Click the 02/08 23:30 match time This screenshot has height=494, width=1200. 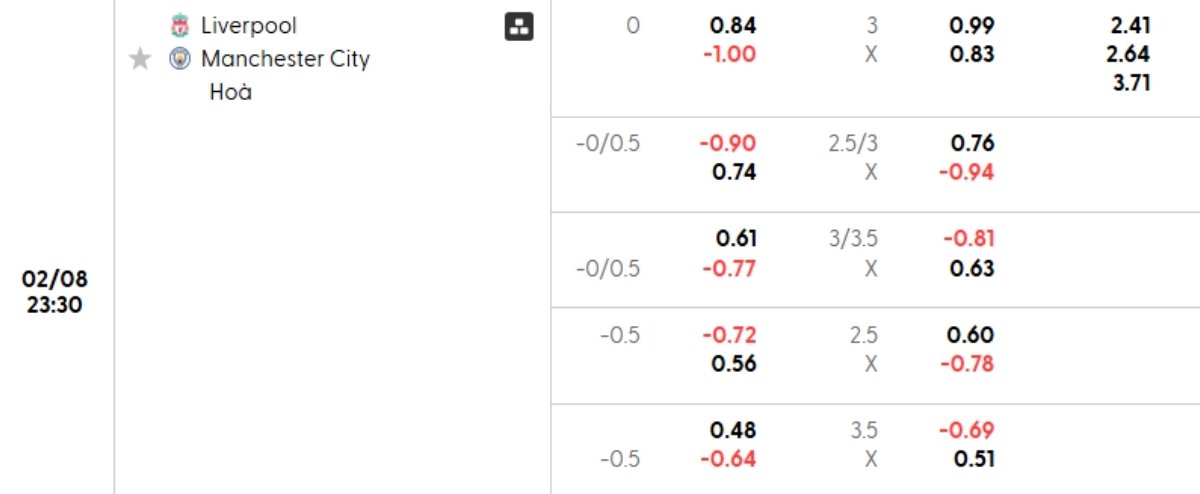point(55,292)
